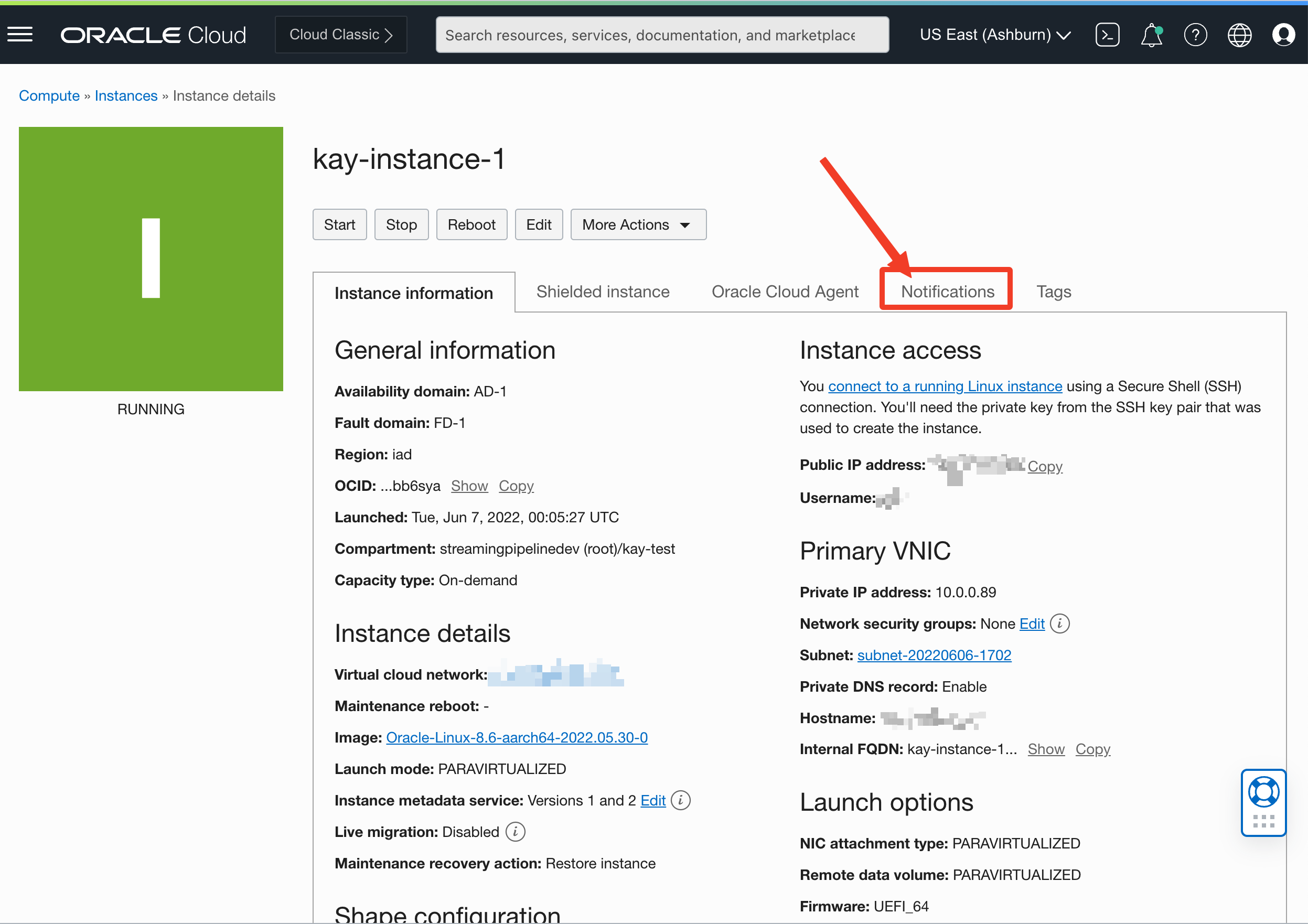1308x924 pixels.
Task: Switch to the Shielded instance tab
Action: 602,291
